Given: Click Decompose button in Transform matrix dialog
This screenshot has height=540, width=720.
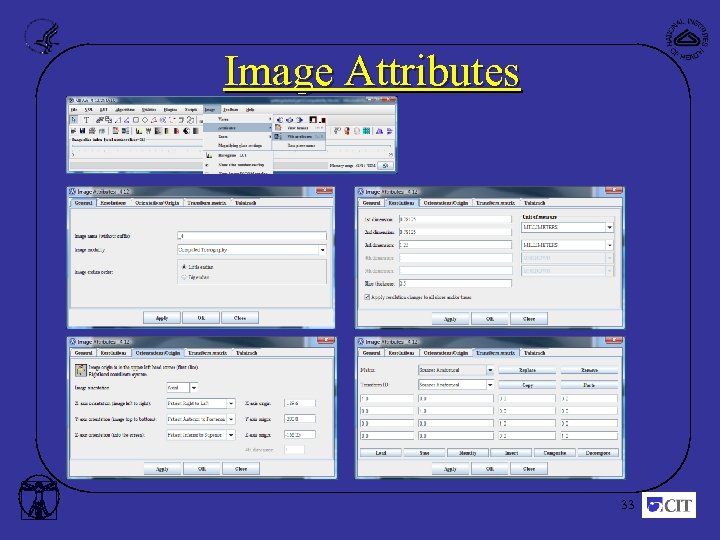Looking at the screenshot, I should pyautogui.click(x=598, y=453).
